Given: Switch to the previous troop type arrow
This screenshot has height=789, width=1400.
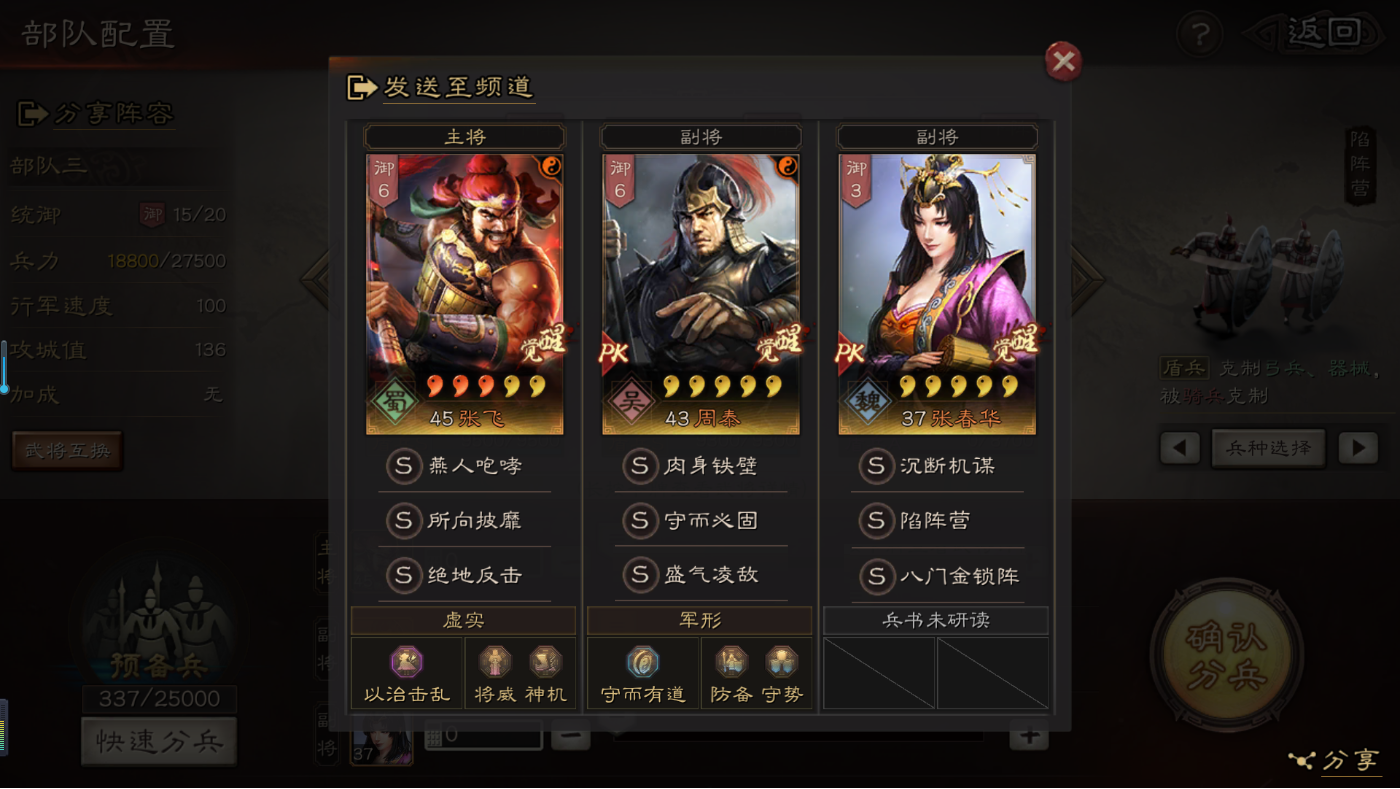Looking at the screenshot, I should click(1180, 448).
